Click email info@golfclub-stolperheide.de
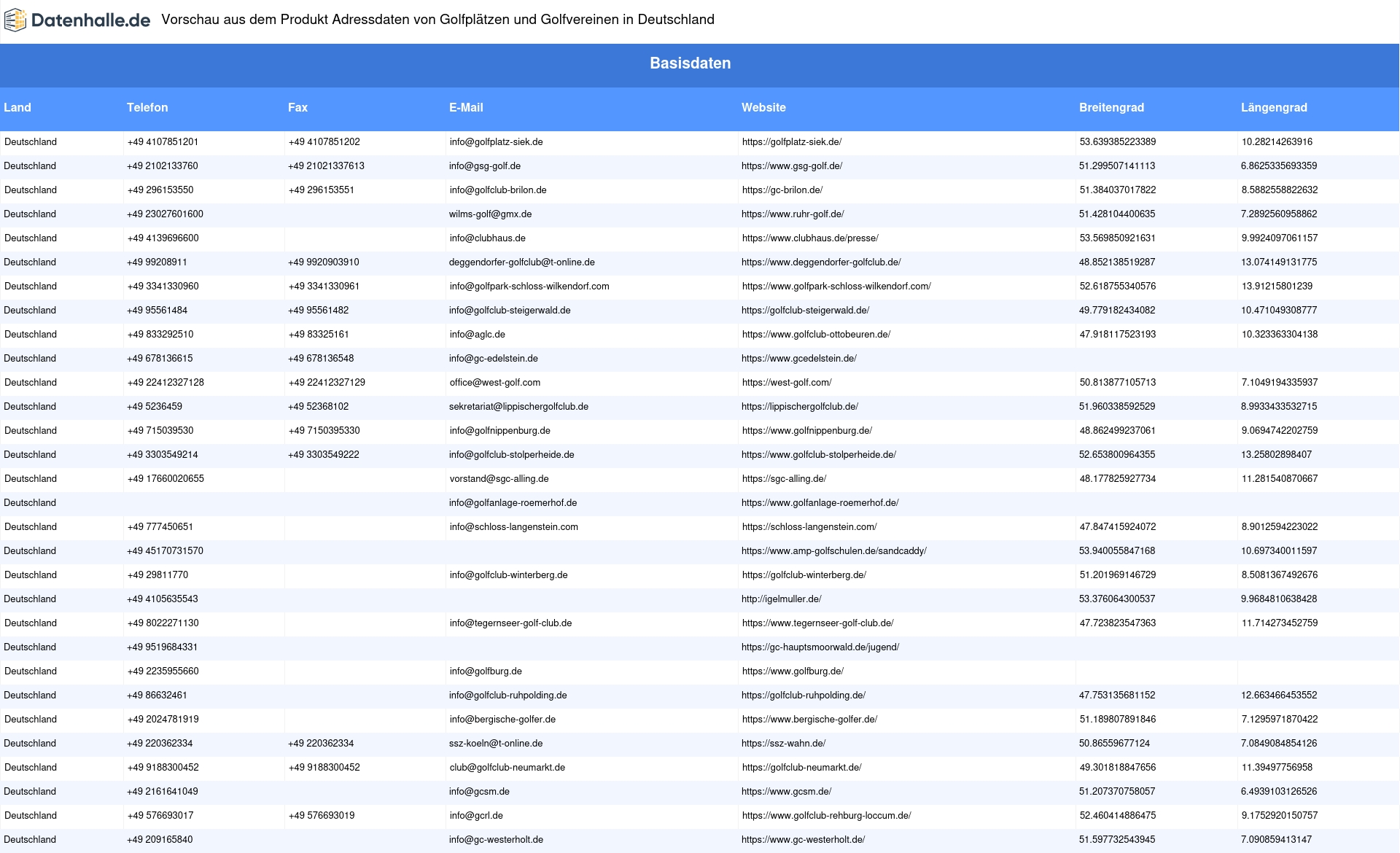 (512, 455)
